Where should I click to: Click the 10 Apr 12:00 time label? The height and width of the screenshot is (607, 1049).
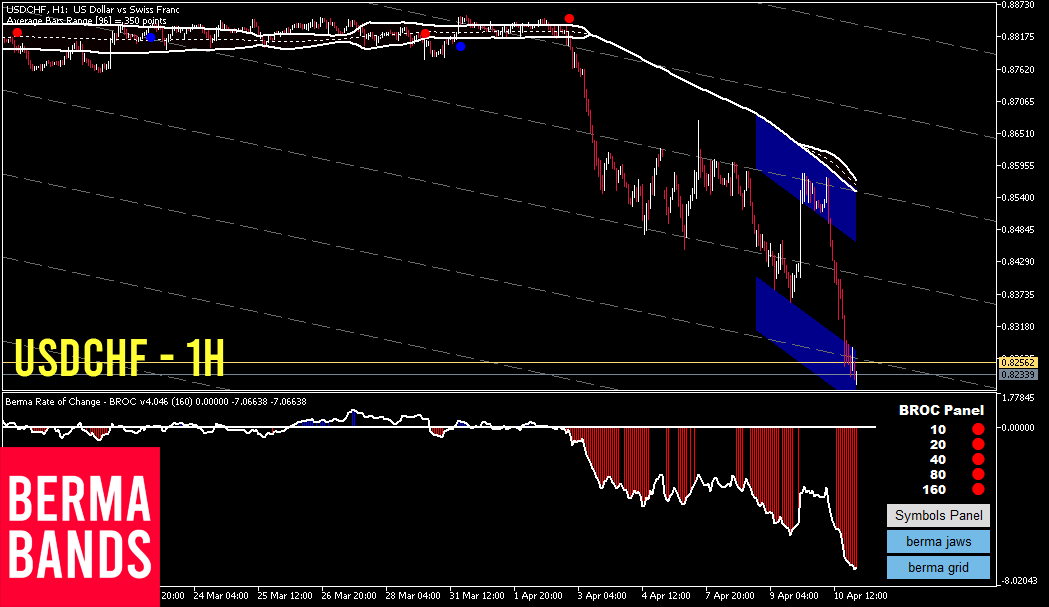coord(860,596)
